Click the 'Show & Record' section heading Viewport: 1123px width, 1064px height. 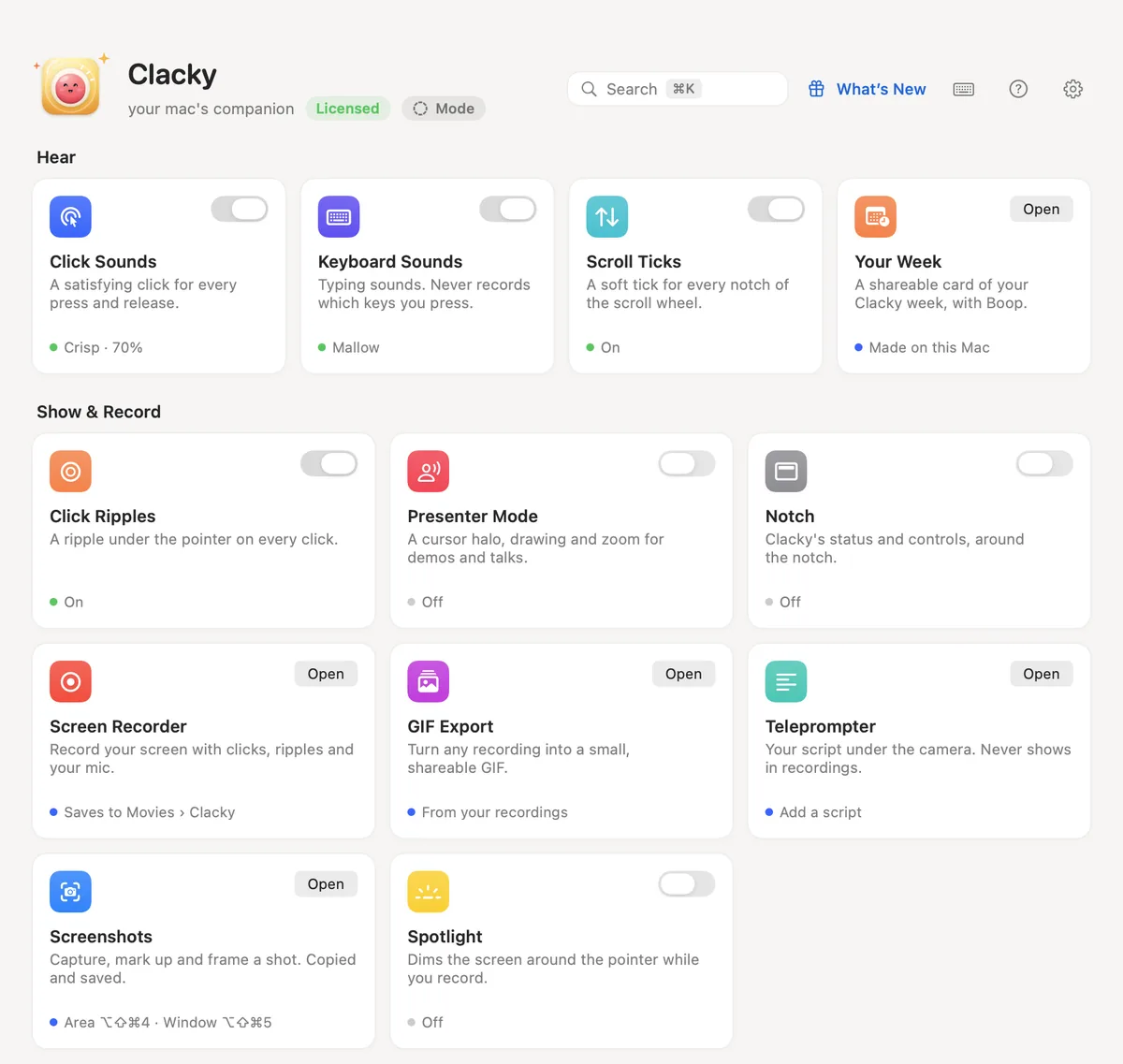point(98,412)
